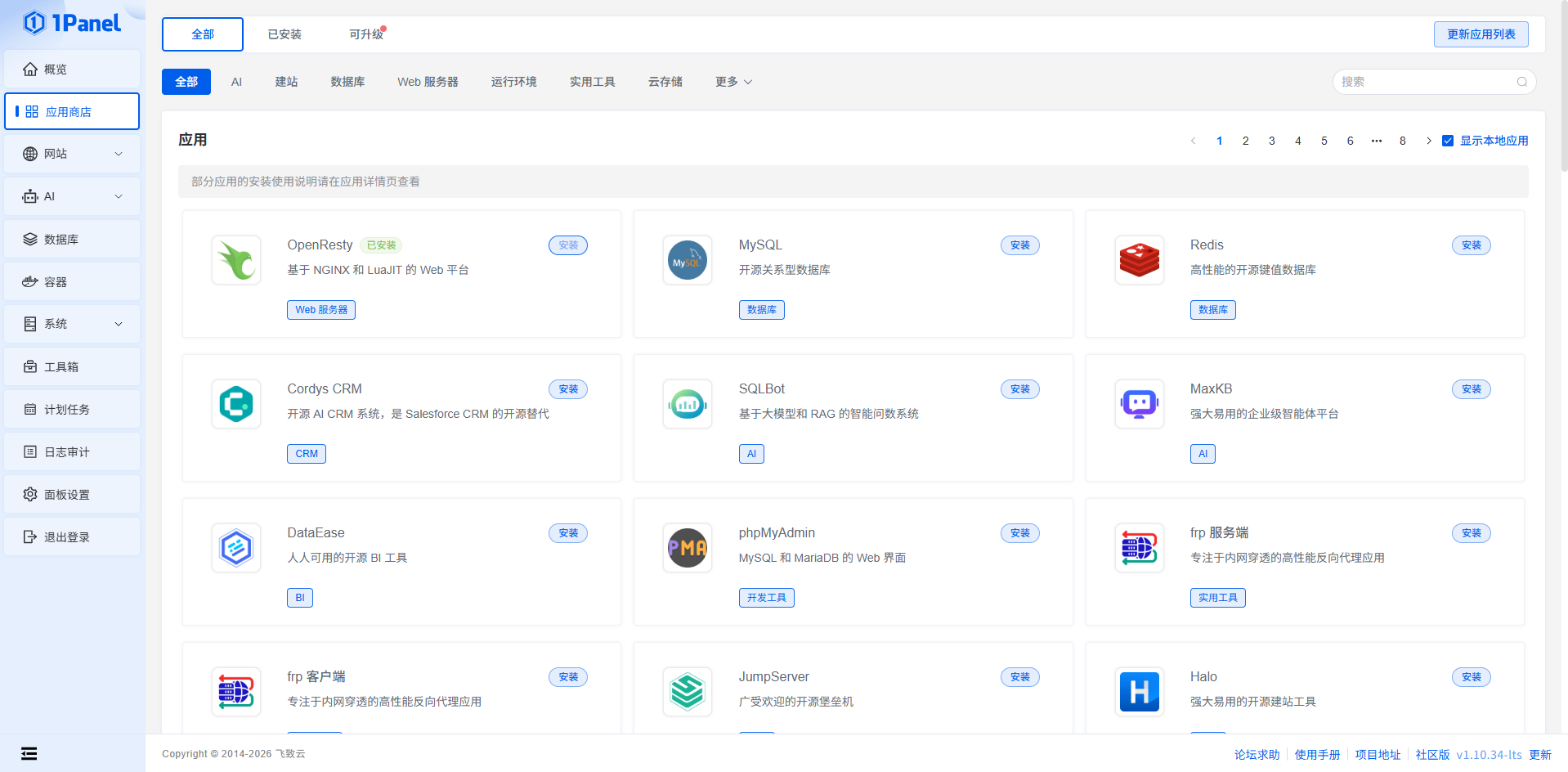Select the 数据库 category filter

tap(347, 82)
